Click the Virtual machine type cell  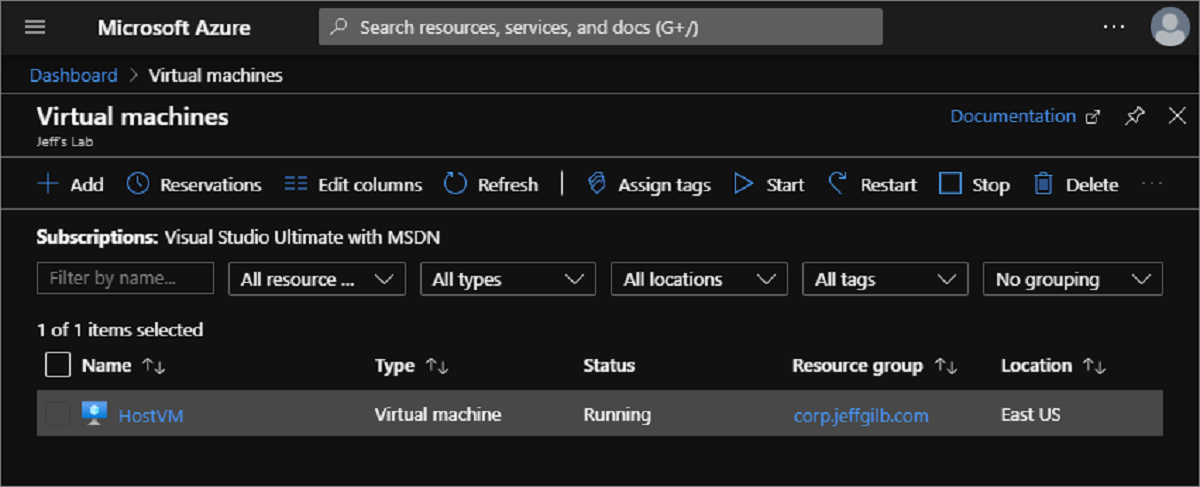coord(438,414)
